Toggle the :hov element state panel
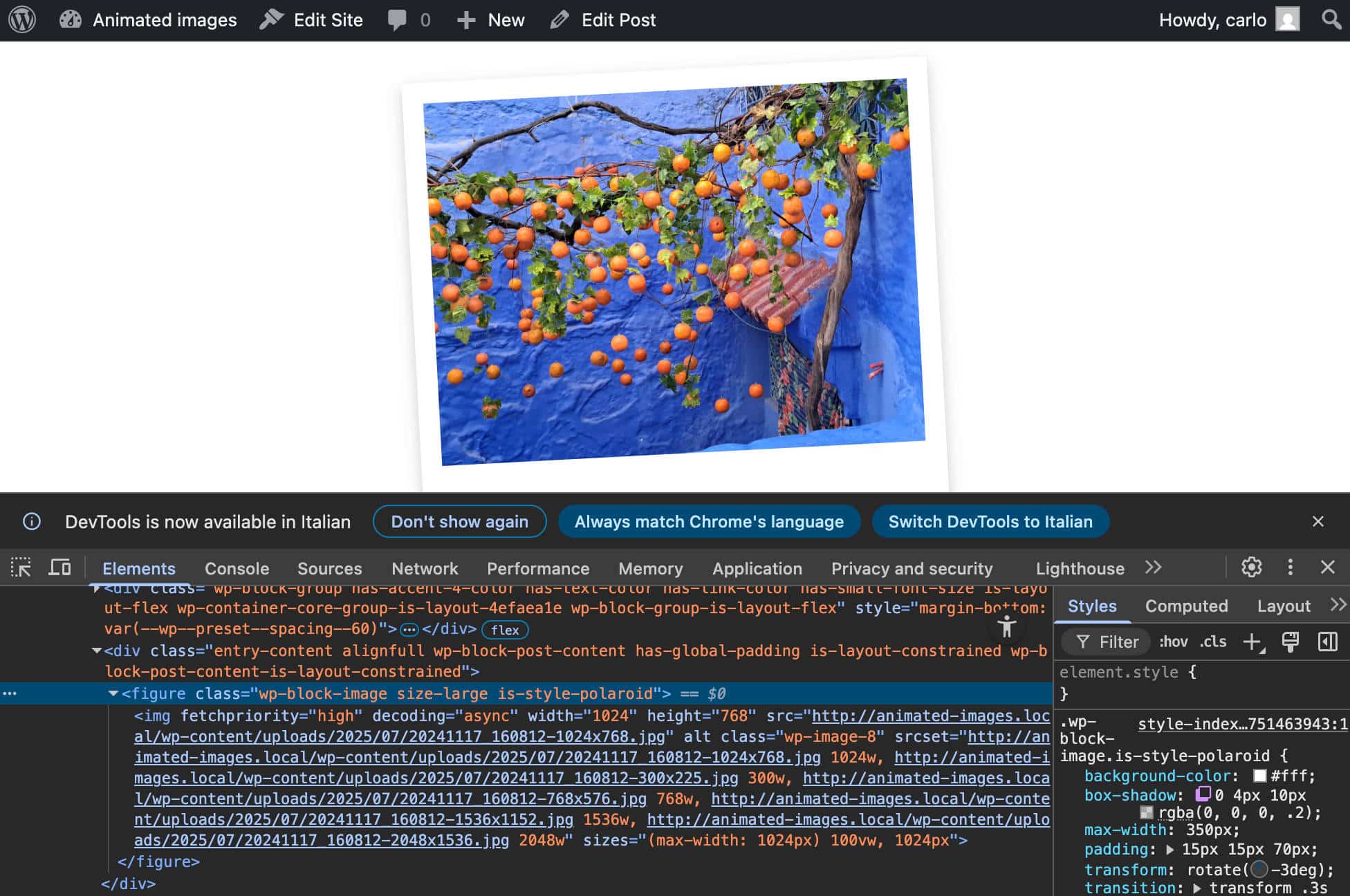Screen dimensions: 1350x896 (1174, 642)
